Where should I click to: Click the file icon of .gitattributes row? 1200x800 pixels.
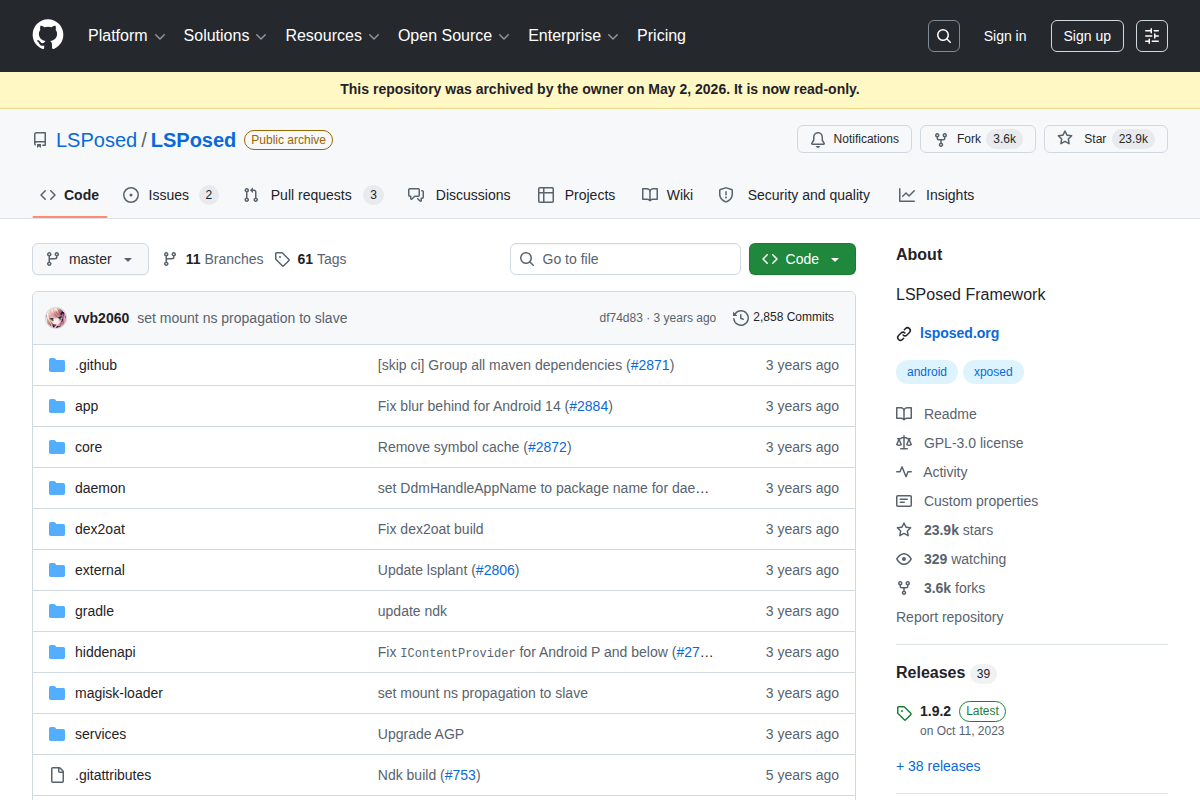coord(57,775)
